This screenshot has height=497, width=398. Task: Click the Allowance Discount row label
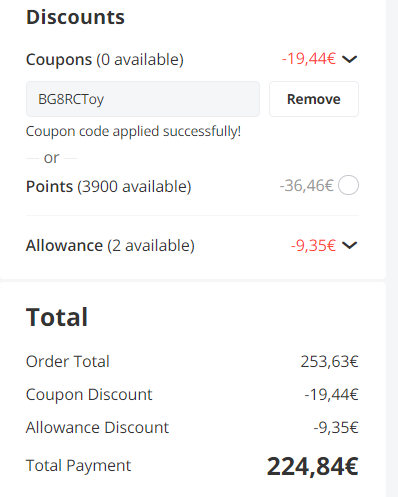(x=97, y=427)
